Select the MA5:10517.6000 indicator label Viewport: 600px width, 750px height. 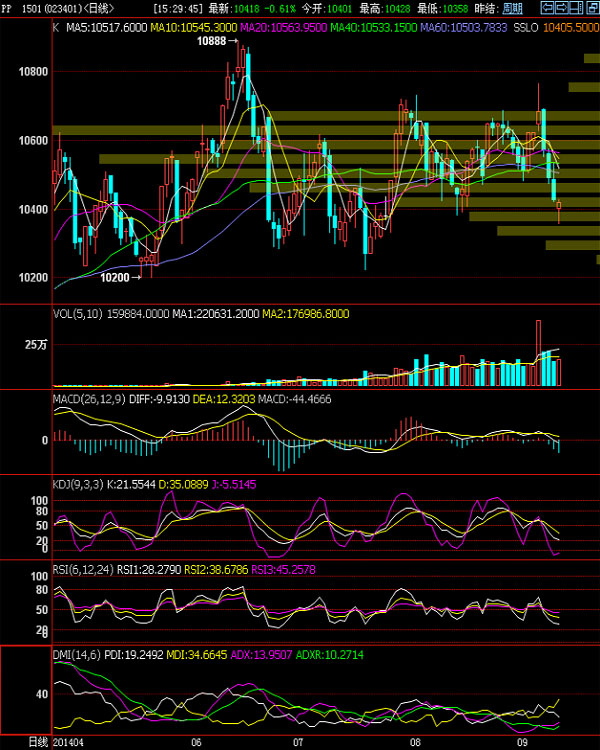106,28
